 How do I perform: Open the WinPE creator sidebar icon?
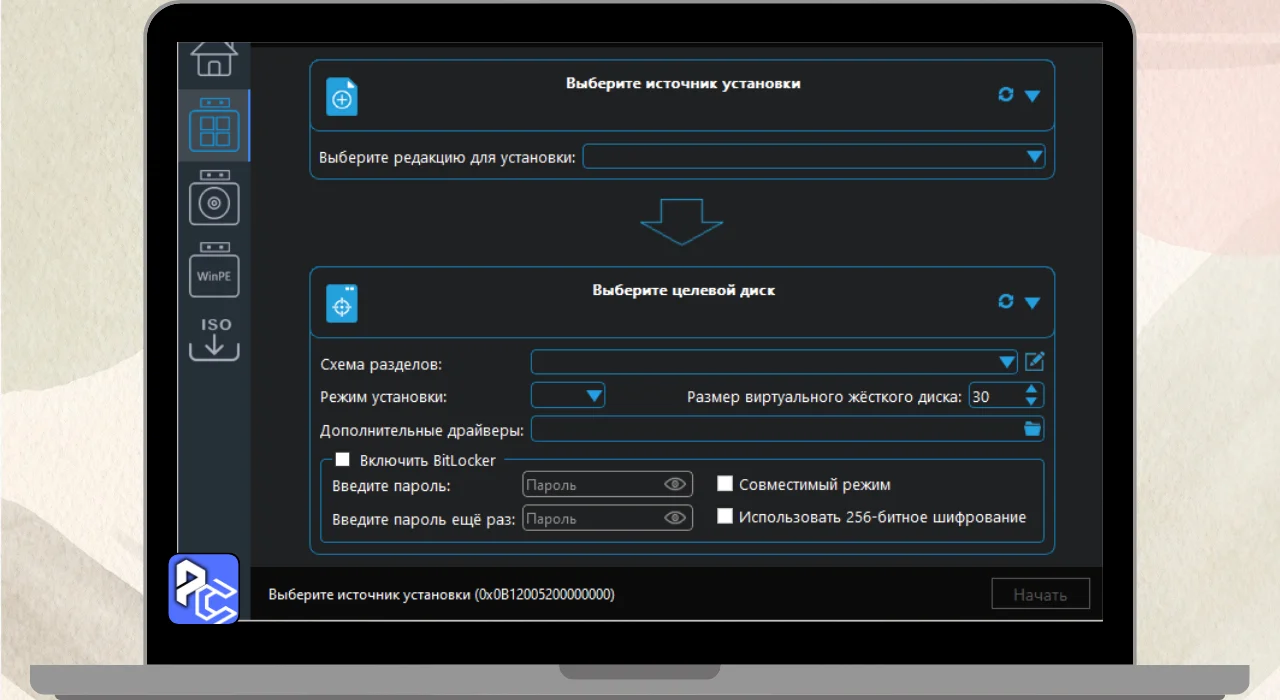point(214,270)
